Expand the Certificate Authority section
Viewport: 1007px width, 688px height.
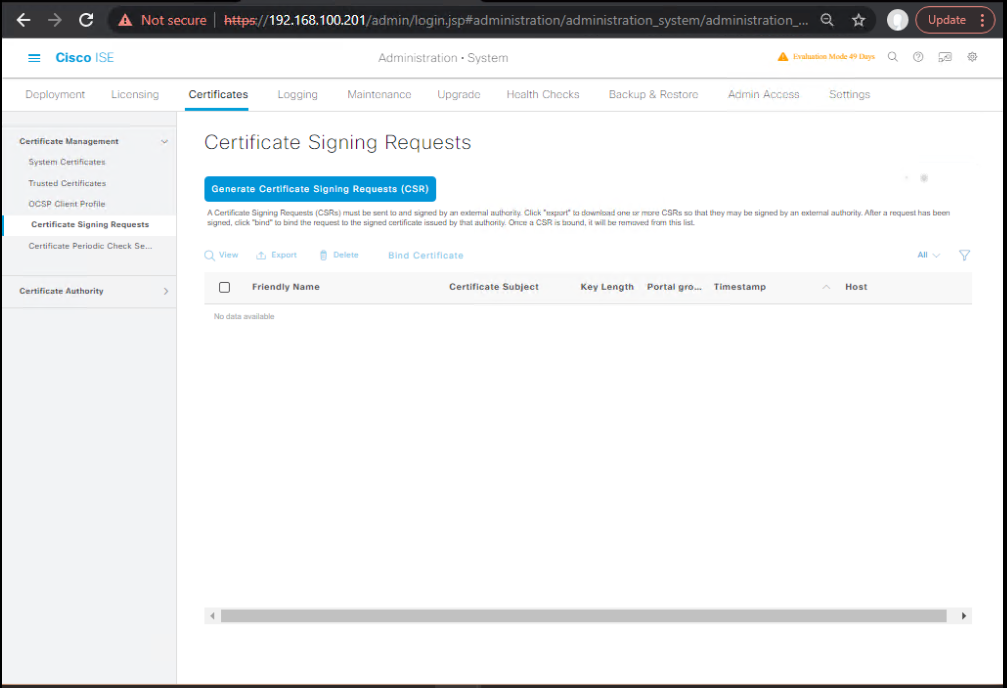tap(166, 291)
